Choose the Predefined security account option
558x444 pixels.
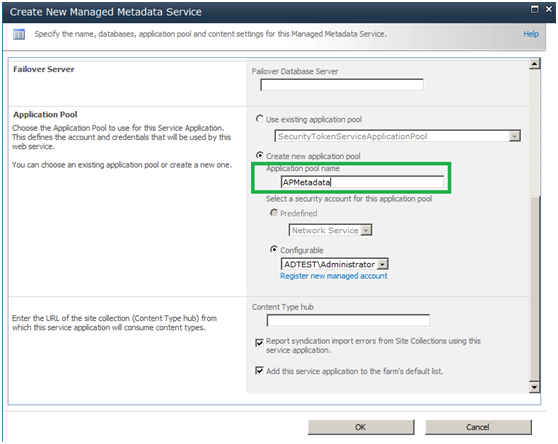click(274, 213)
